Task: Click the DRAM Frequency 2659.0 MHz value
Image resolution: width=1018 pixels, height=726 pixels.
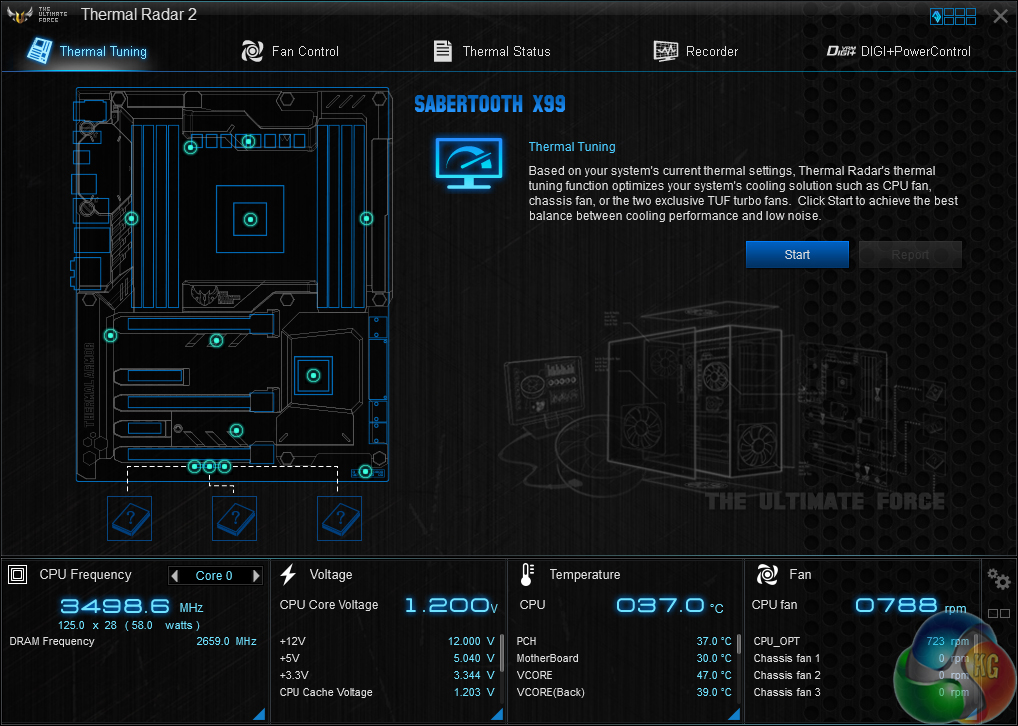Action: coord(226,641)
